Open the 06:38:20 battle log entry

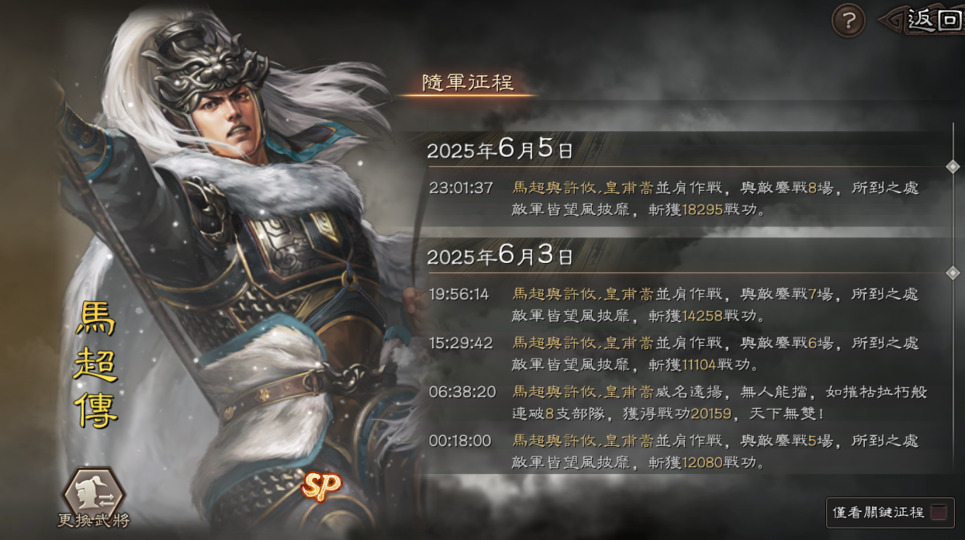(677, 402)
